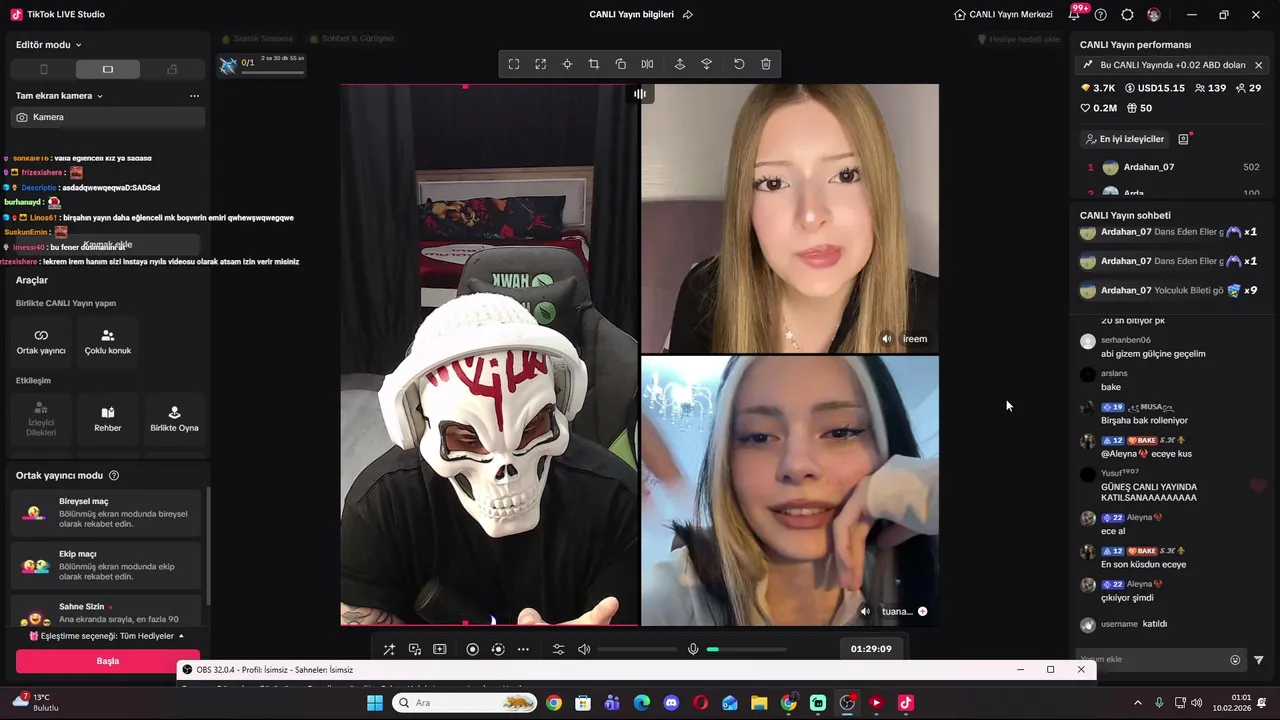Image resolution: width=1280 pixels, height=720 pixels.
Task: Open İzleyici Dilekleri tool
Action: point(41,419)
